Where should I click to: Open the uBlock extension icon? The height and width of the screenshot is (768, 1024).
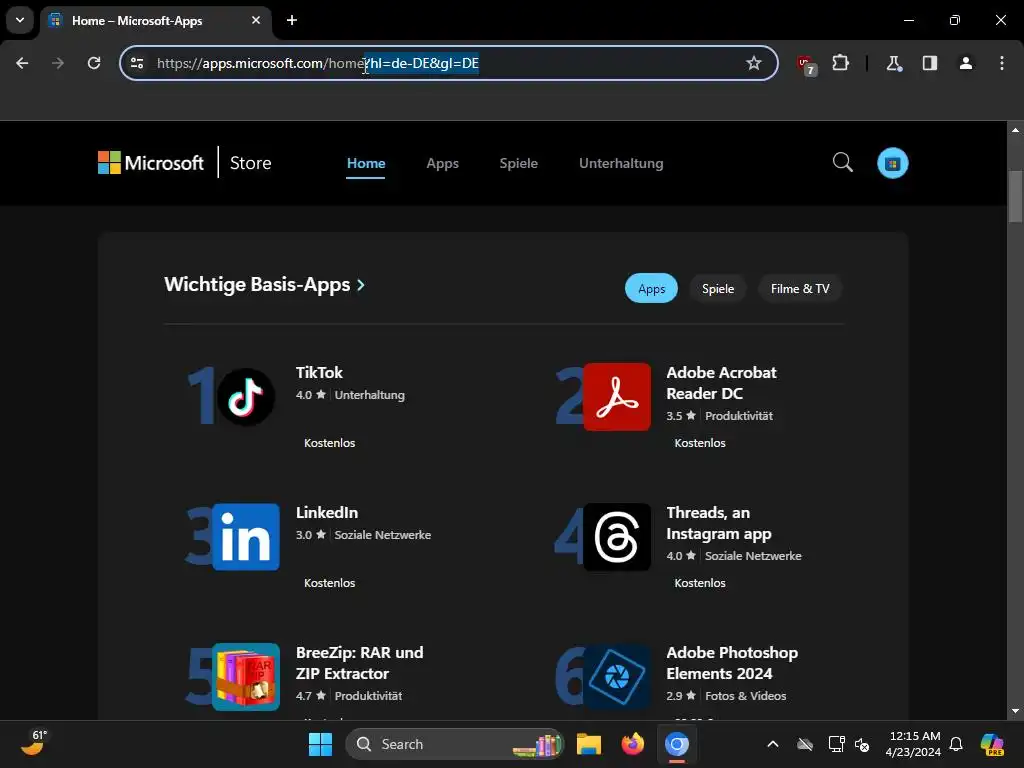pyautogui.click(x=806, y=65)
